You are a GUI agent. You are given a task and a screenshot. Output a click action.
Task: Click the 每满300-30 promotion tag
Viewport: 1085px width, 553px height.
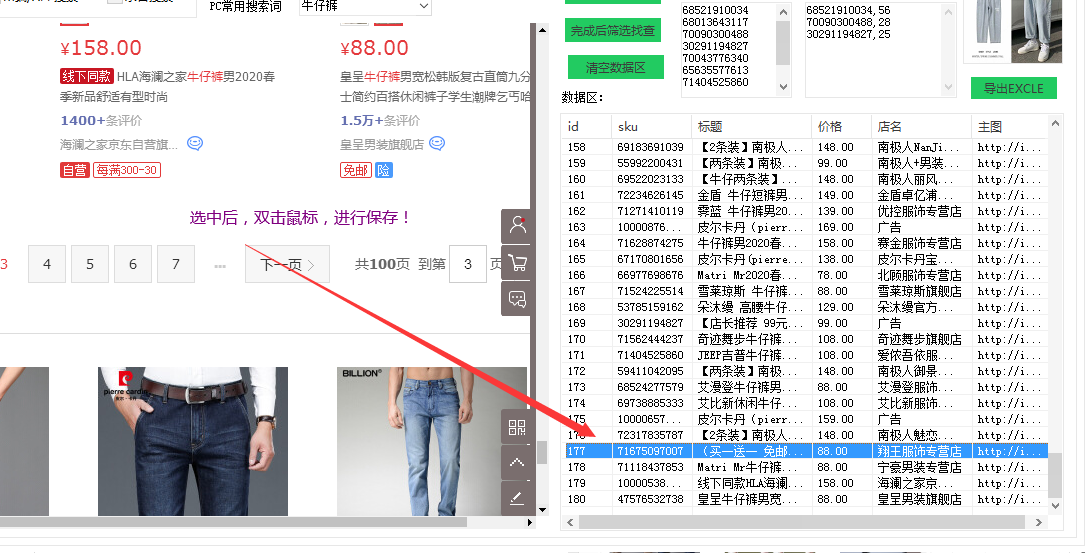pos(127,170)
